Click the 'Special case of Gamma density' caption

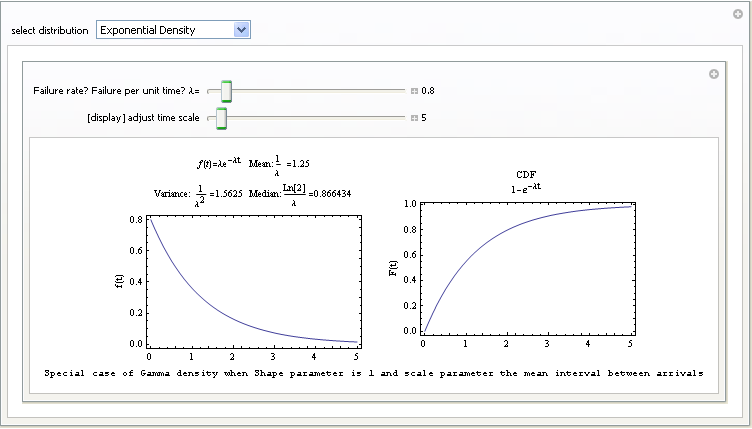[373, 373]
